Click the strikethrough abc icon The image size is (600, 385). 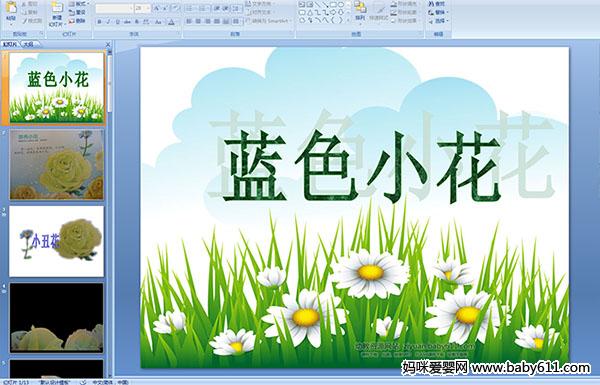(127, 22)
